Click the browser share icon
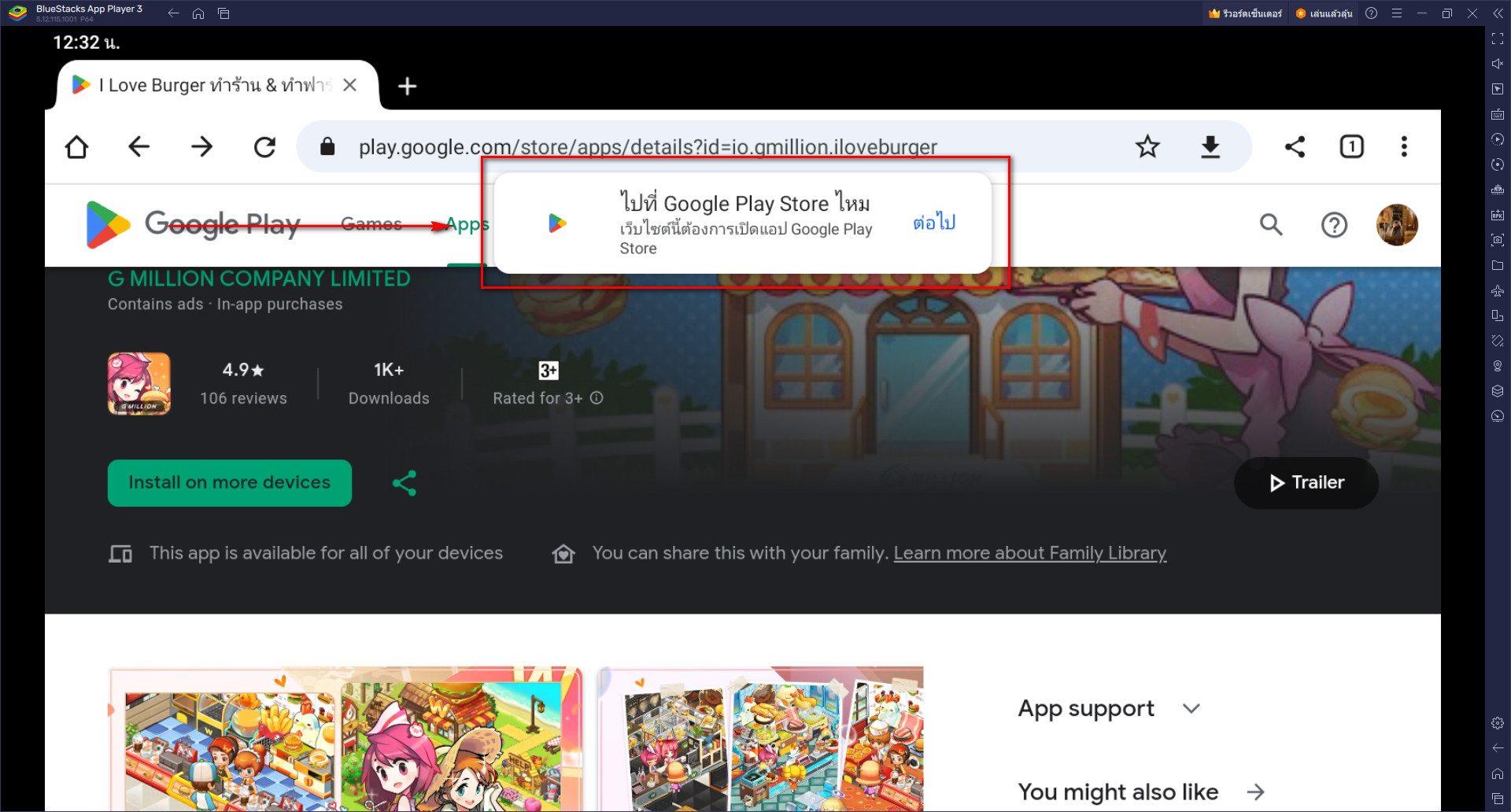 (x=1295, y=146)
